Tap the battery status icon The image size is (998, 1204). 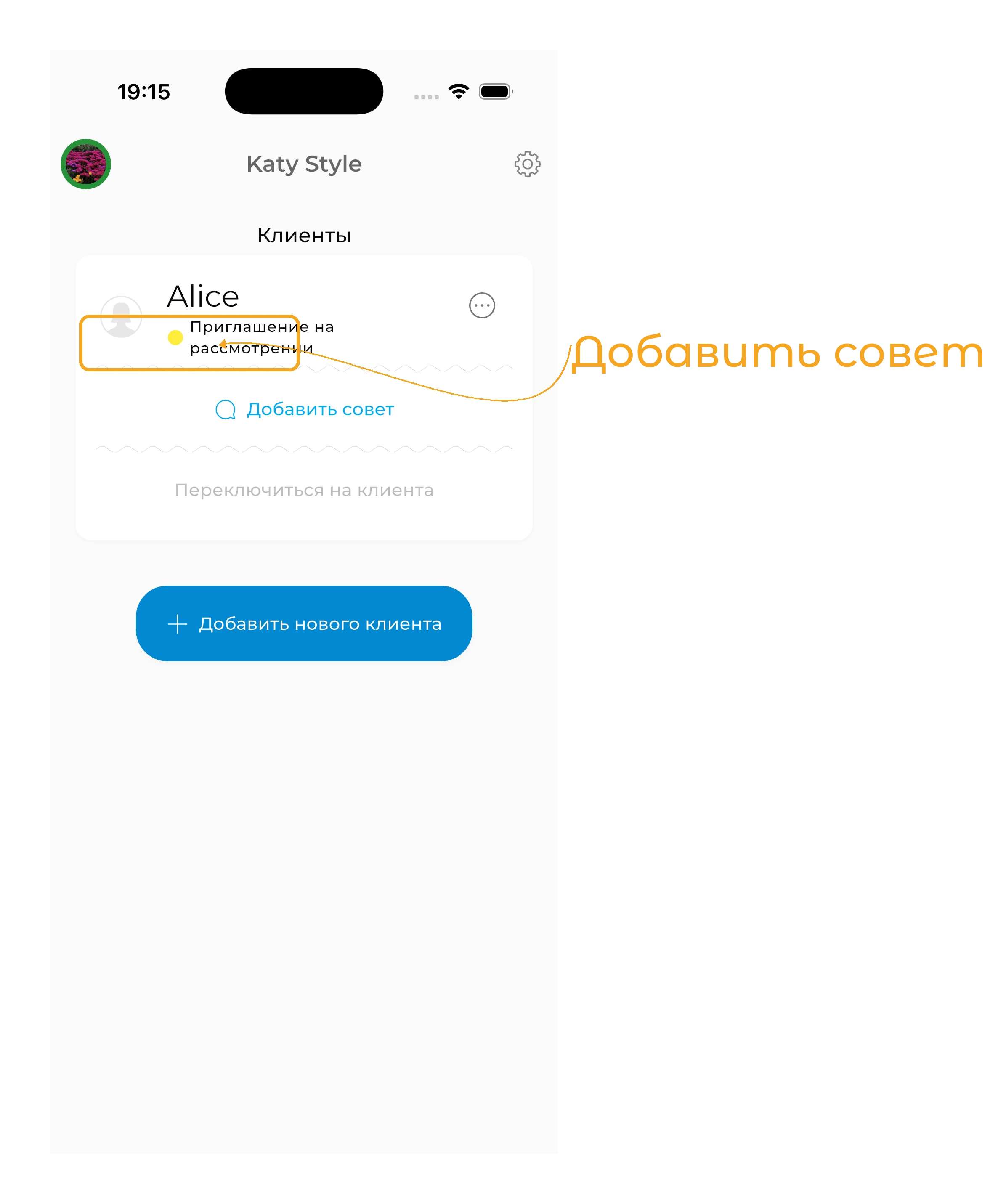coord(496,91)
